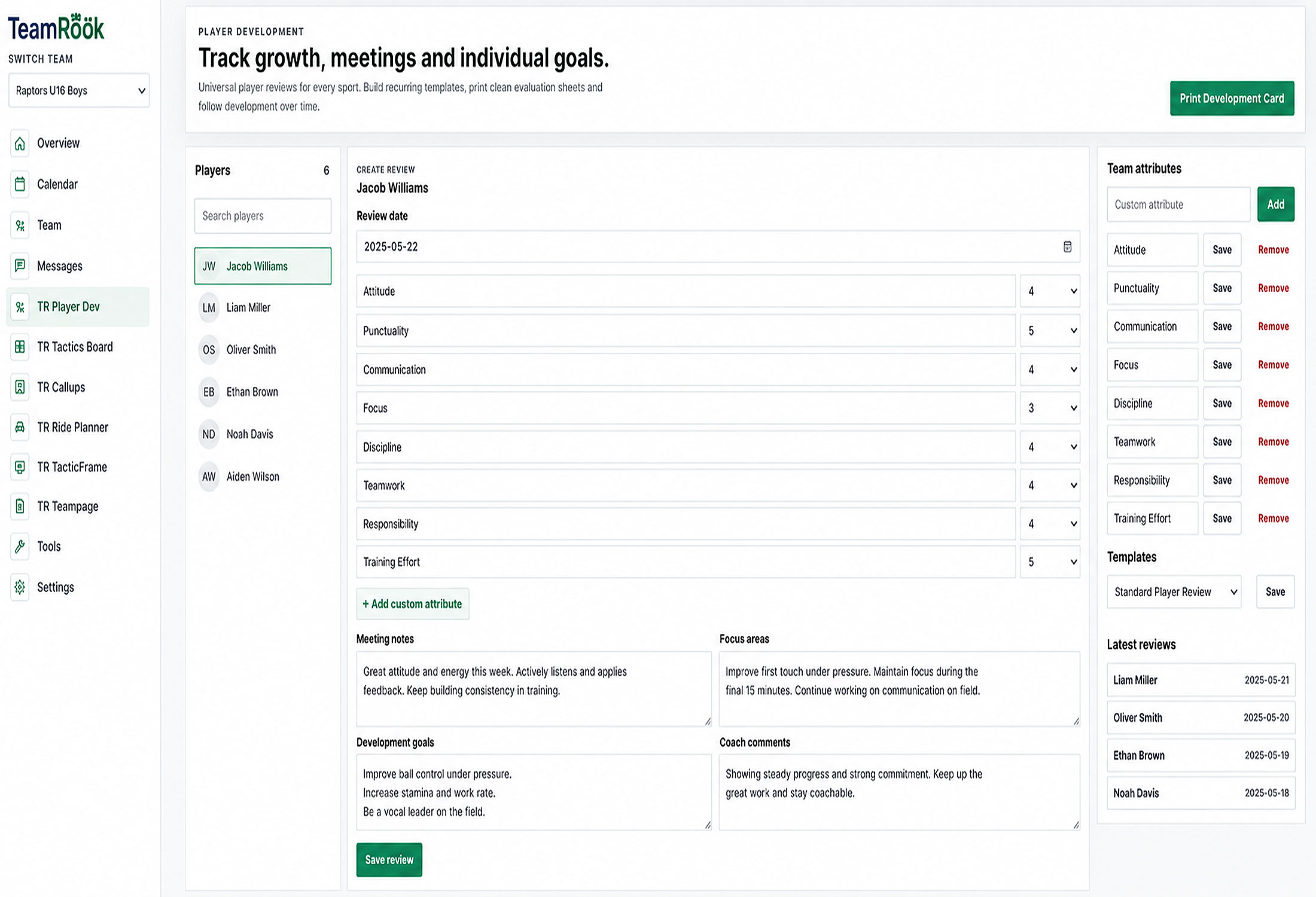
Task: Expand the Standard Player Review template dropdown
Action: coord(1174,592)
